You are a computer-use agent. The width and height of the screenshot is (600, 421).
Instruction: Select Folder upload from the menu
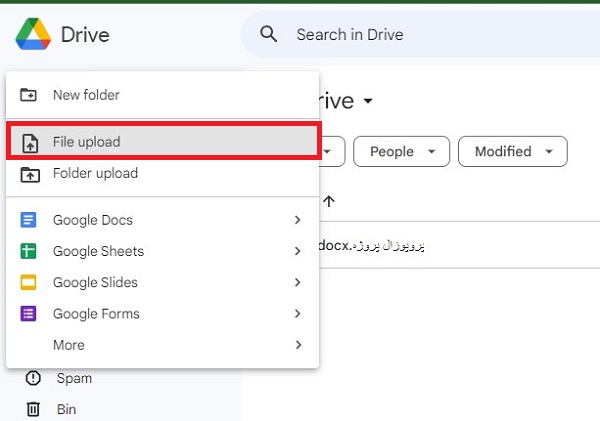click(163, 173)
